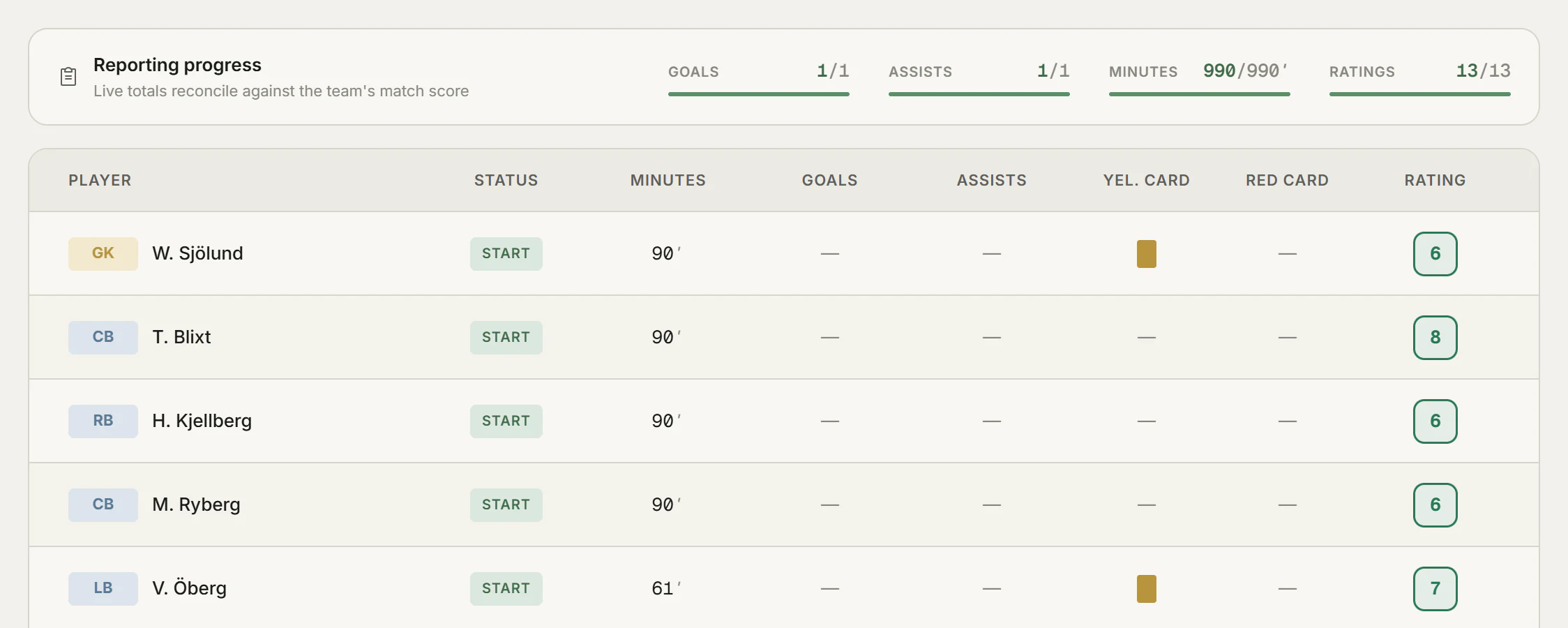Open M. Ryberg's rating box showing 6
The height and width of the screenshot is (628, 1568).
coord(1435,505)
